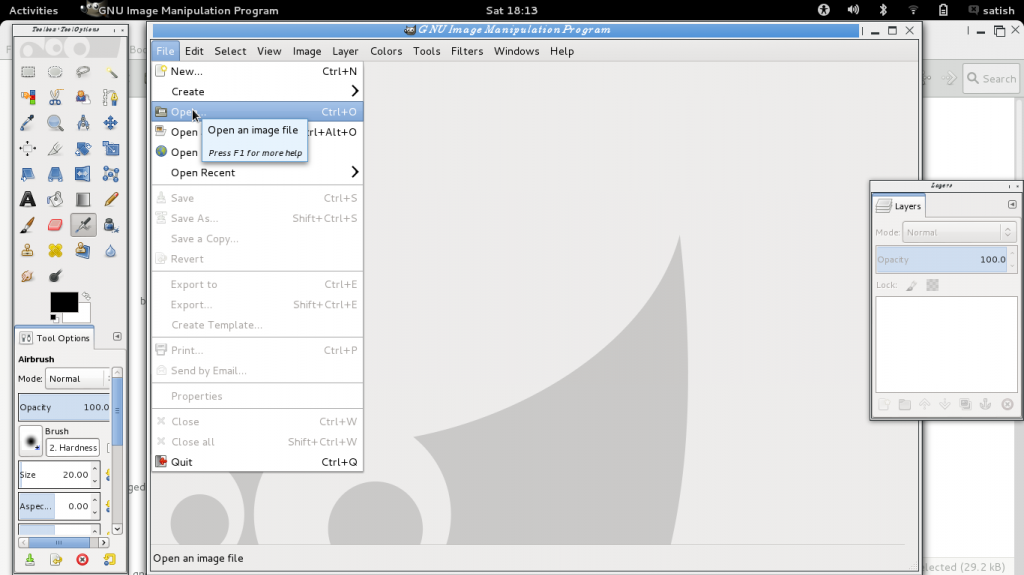The height and width of the screenshot is (575, 1024).
Task: Select the Clone stamp tool
Action: [27, 250]
